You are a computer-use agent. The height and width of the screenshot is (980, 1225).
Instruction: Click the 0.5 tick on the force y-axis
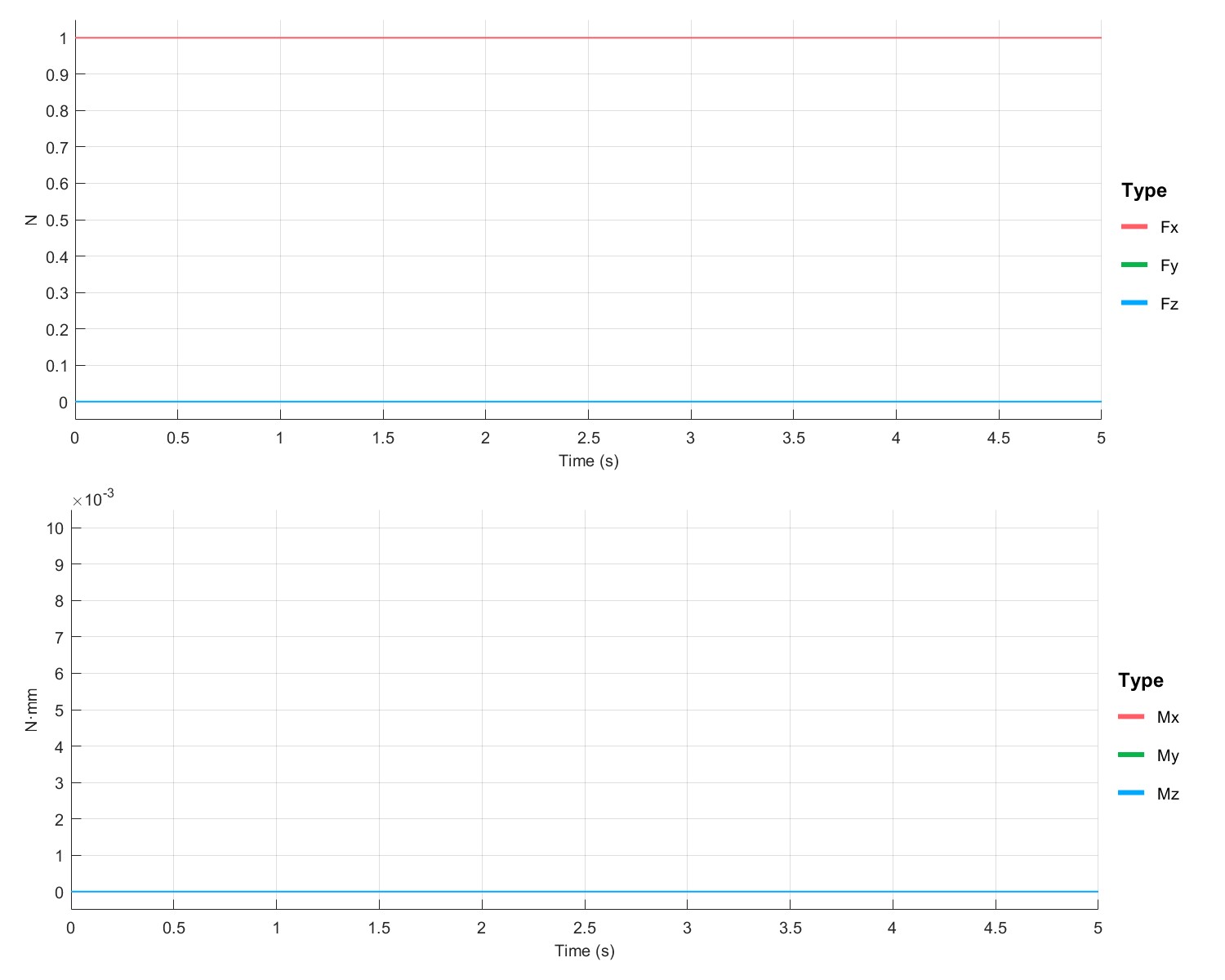pyautogui.click(x=57, y=220)
